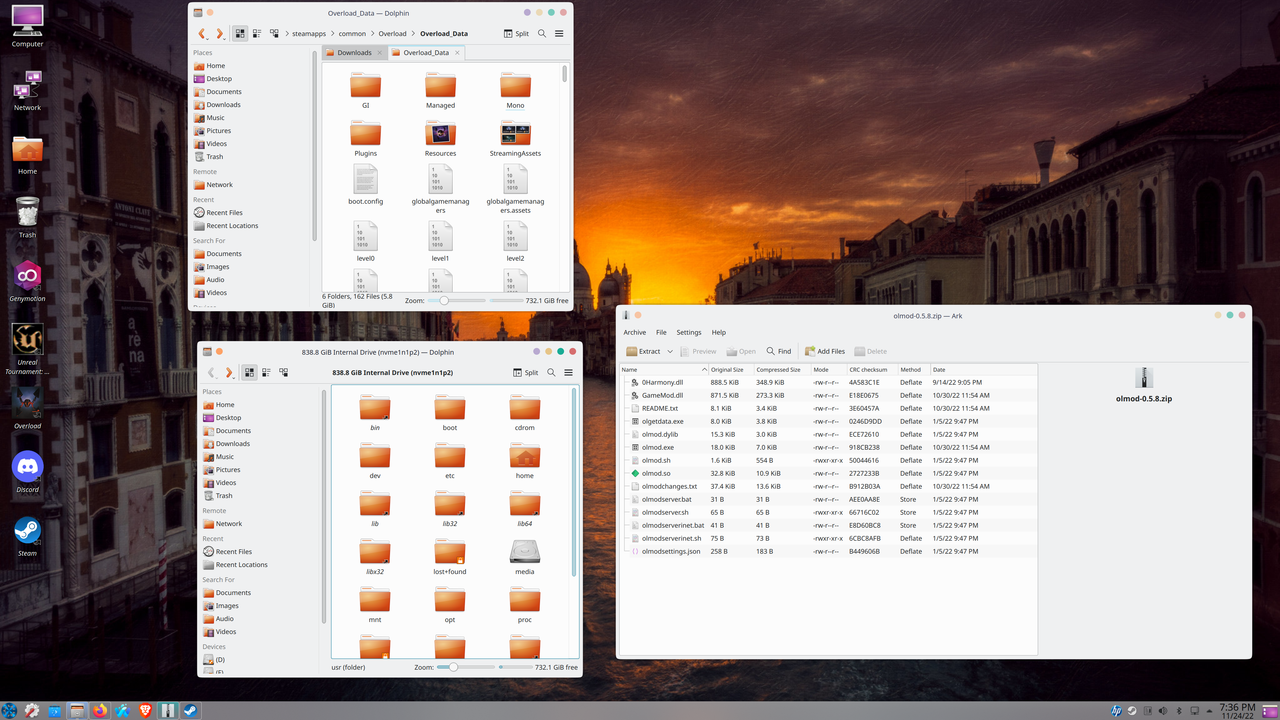
Task: Open File menu in Ark
Action: click(x=661, y=332)
